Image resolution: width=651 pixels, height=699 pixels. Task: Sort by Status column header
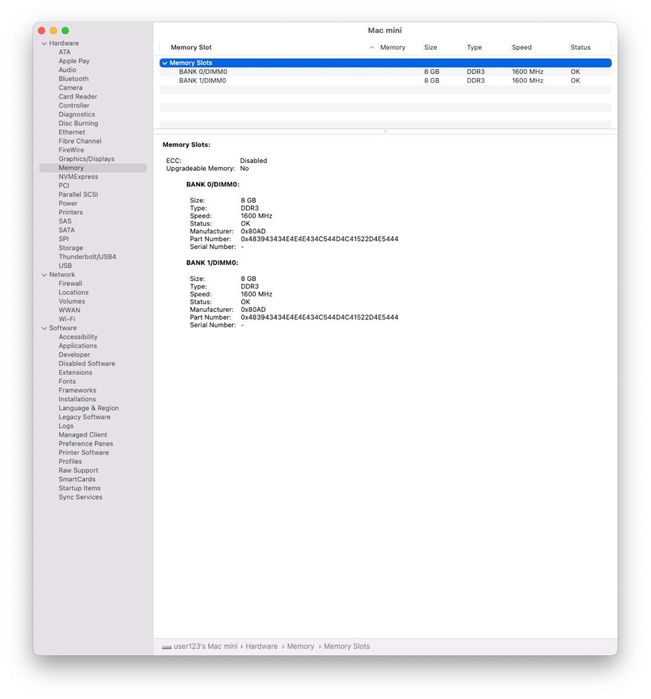click(580, 47)
